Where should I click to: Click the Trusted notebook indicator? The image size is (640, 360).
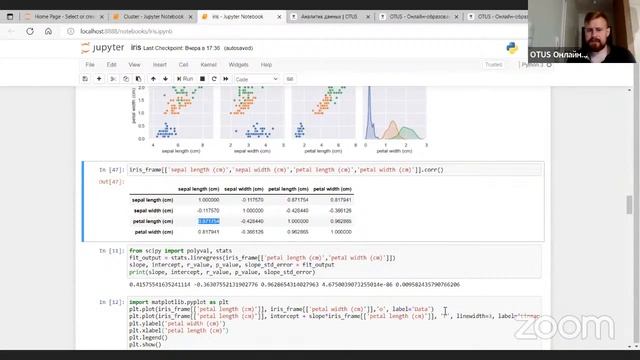coord(493,65)
